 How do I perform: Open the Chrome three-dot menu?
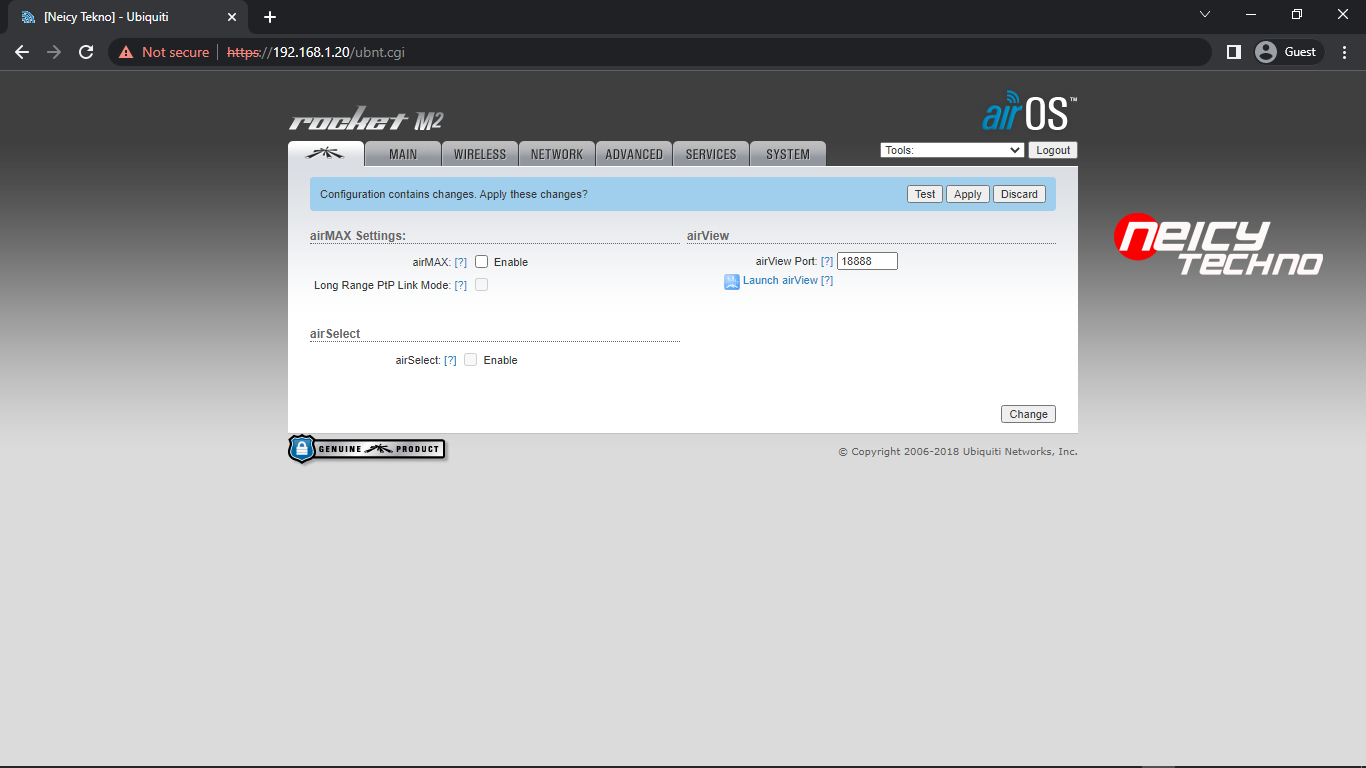[1344, 52]
